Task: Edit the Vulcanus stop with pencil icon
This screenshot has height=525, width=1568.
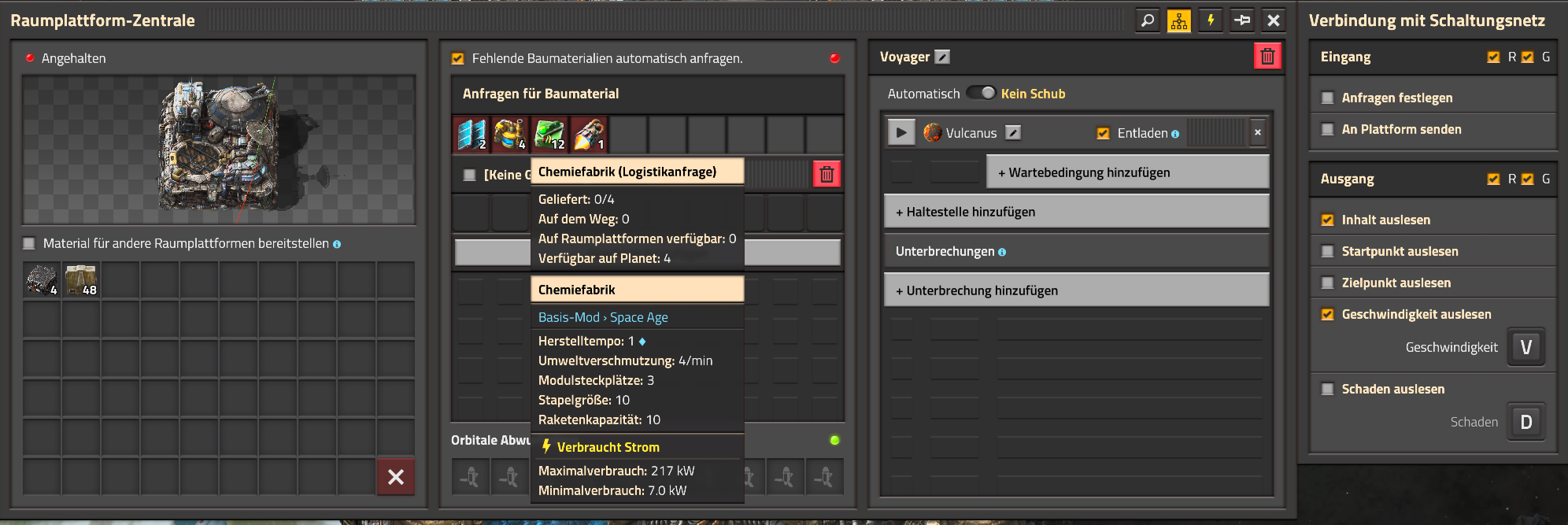Action: pos(1013,132)
